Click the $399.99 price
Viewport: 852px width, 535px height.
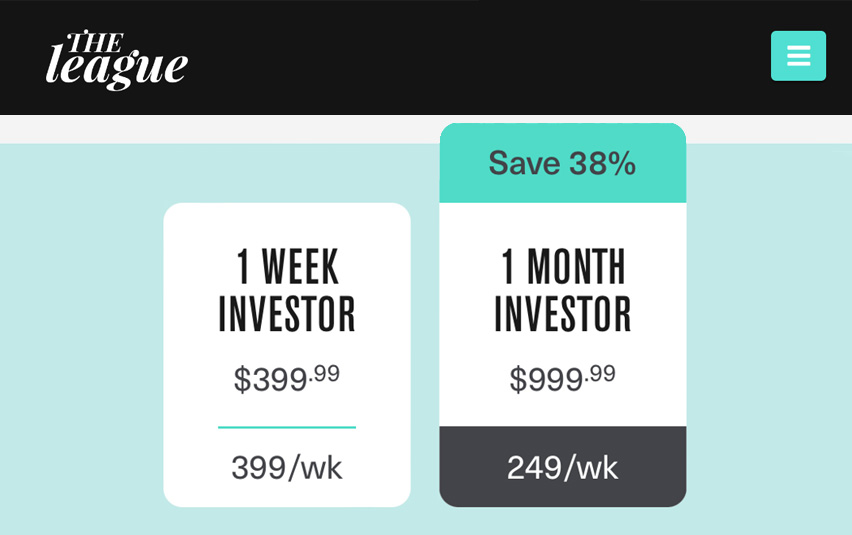click(x=287, y=379)
